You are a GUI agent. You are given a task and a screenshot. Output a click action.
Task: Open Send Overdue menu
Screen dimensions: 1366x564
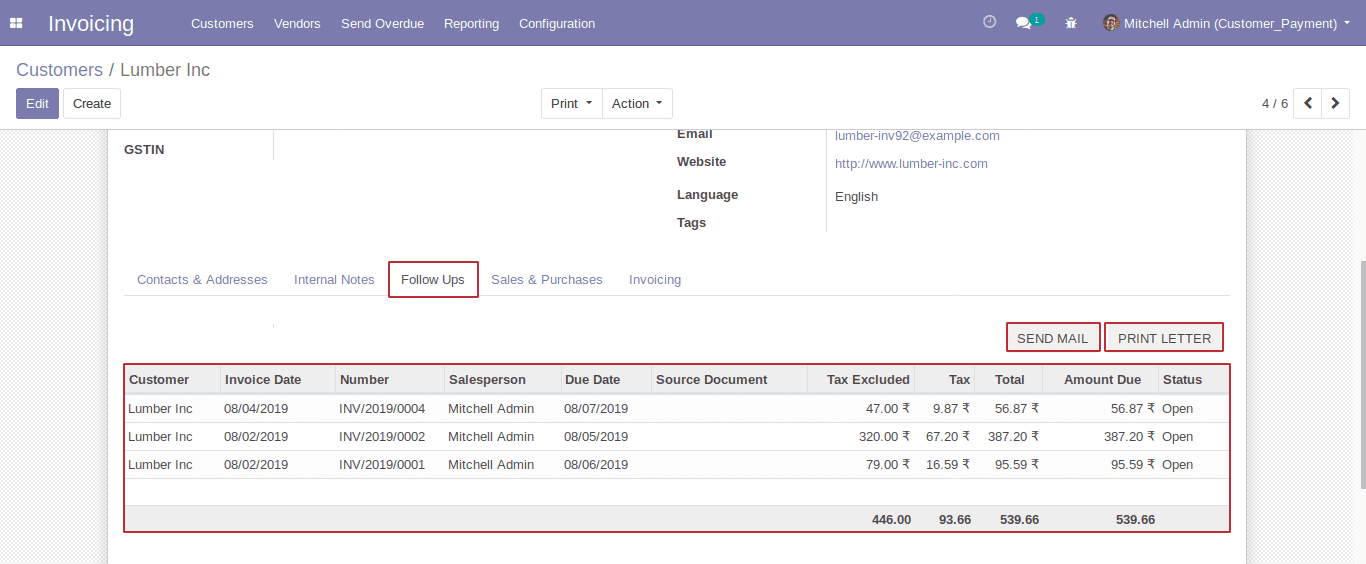click(382, 23)
